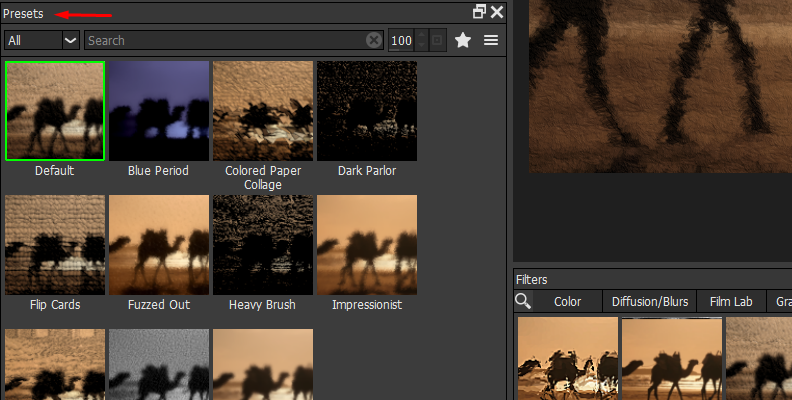Apply the Impressionist preset
Viewport: 792px width, 400px height.
point(367,245)
